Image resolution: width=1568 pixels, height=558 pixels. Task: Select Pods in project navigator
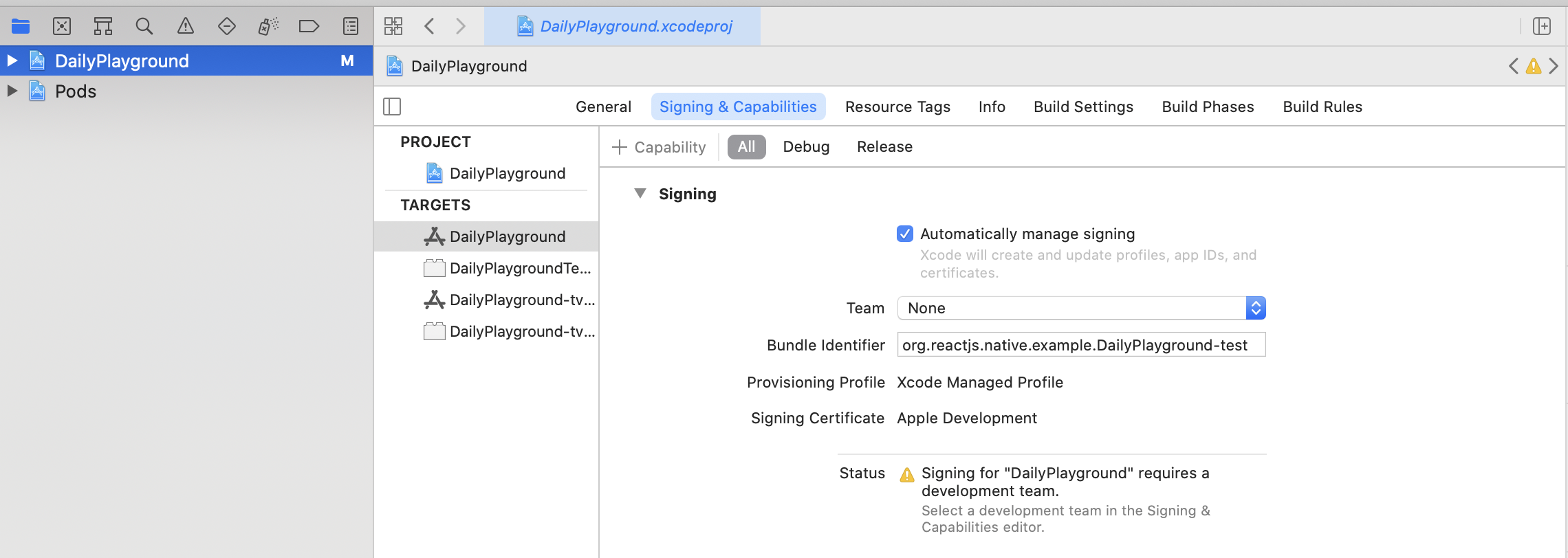pyautogui.click(x=186, y=91)
